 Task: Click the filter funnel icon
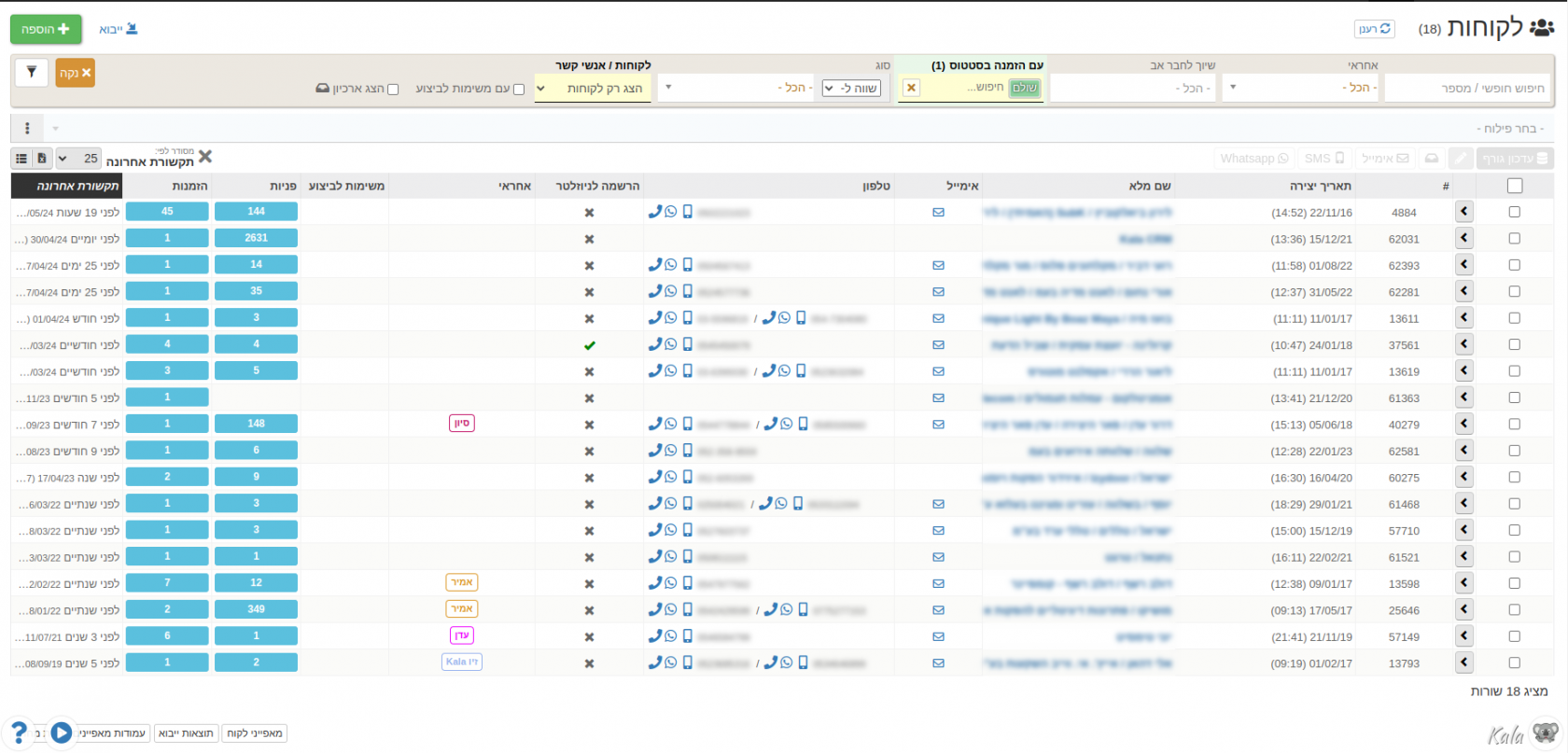(x=32, y=72)
